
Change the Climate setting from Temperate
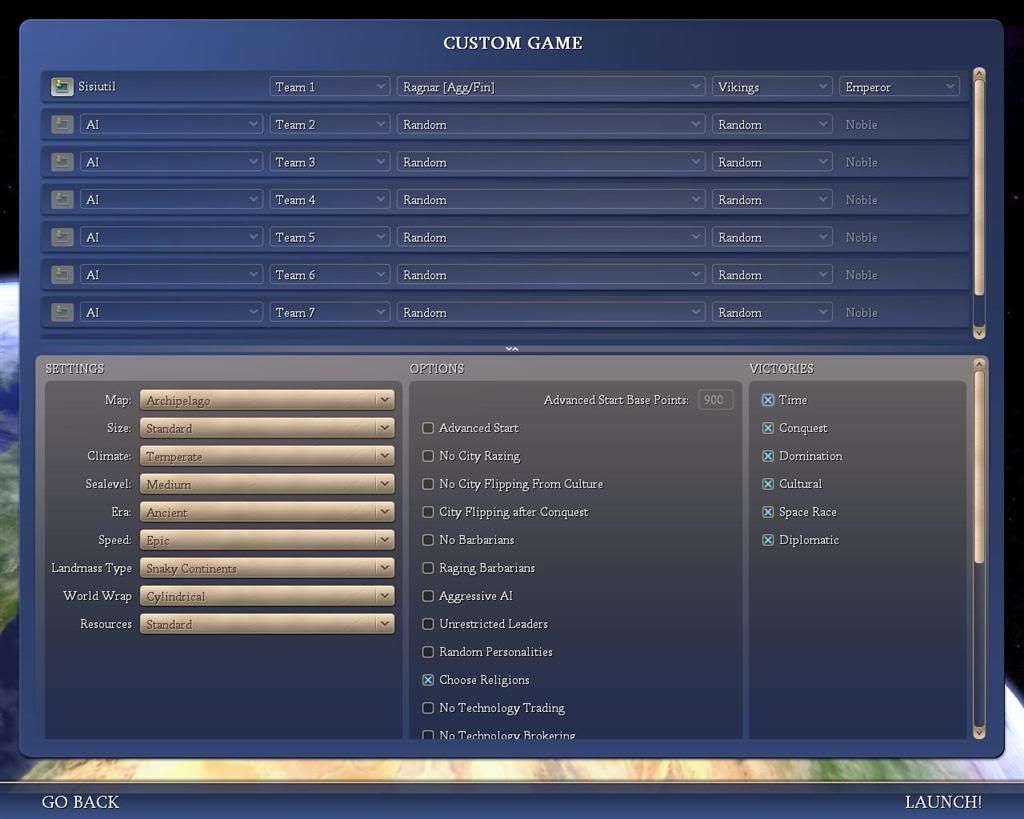[x=267, y=456]
